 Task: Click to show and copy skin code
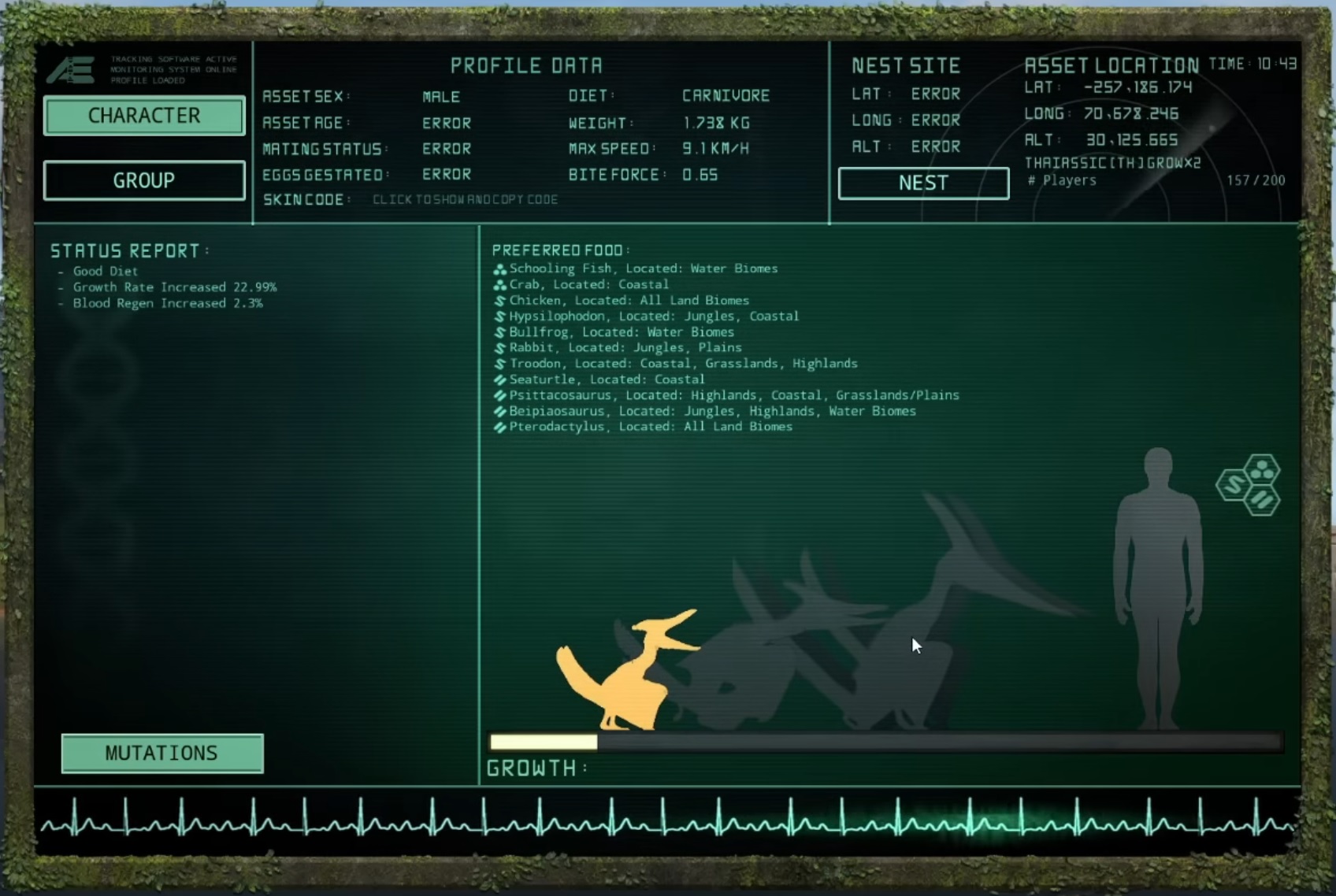(x=465, y=200)
